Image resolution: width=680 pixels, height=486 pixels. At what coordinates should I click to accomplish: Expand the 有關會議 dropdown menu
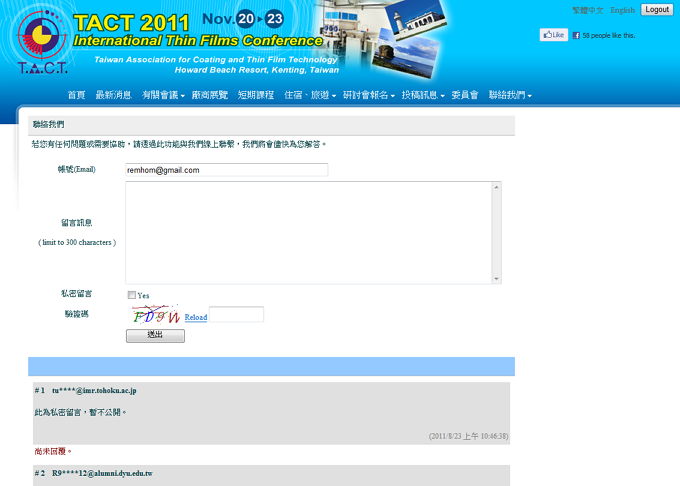click(163, 95)
